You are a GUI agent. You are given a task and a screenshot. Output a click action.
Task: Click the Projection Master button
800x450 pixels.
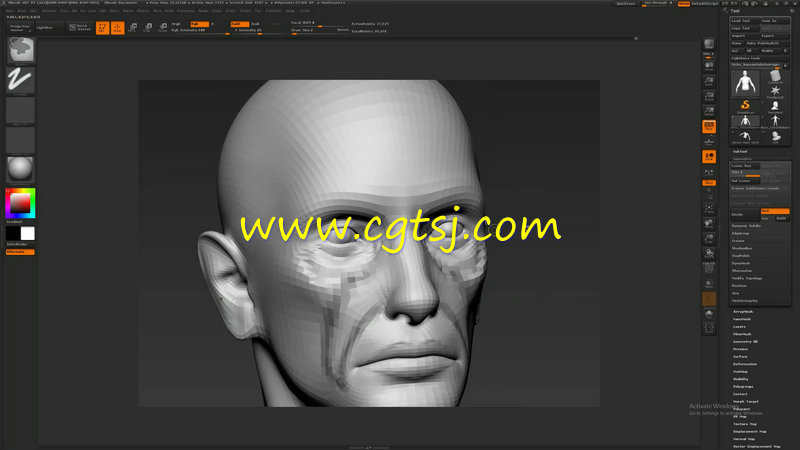(x=21, y=28)
